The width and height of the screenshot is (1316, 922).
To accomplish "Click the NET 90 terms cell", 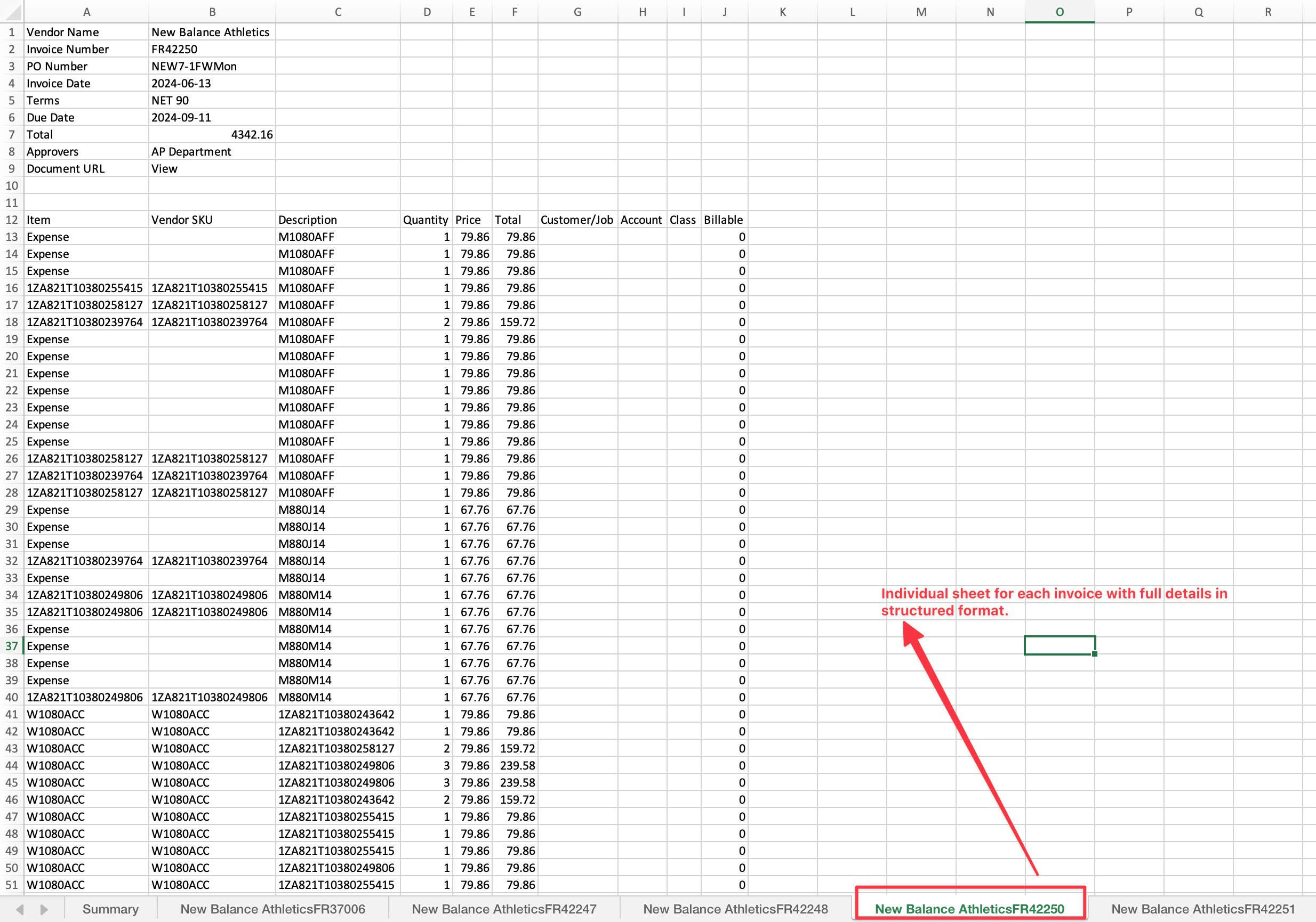I will (x=212, y=100).
